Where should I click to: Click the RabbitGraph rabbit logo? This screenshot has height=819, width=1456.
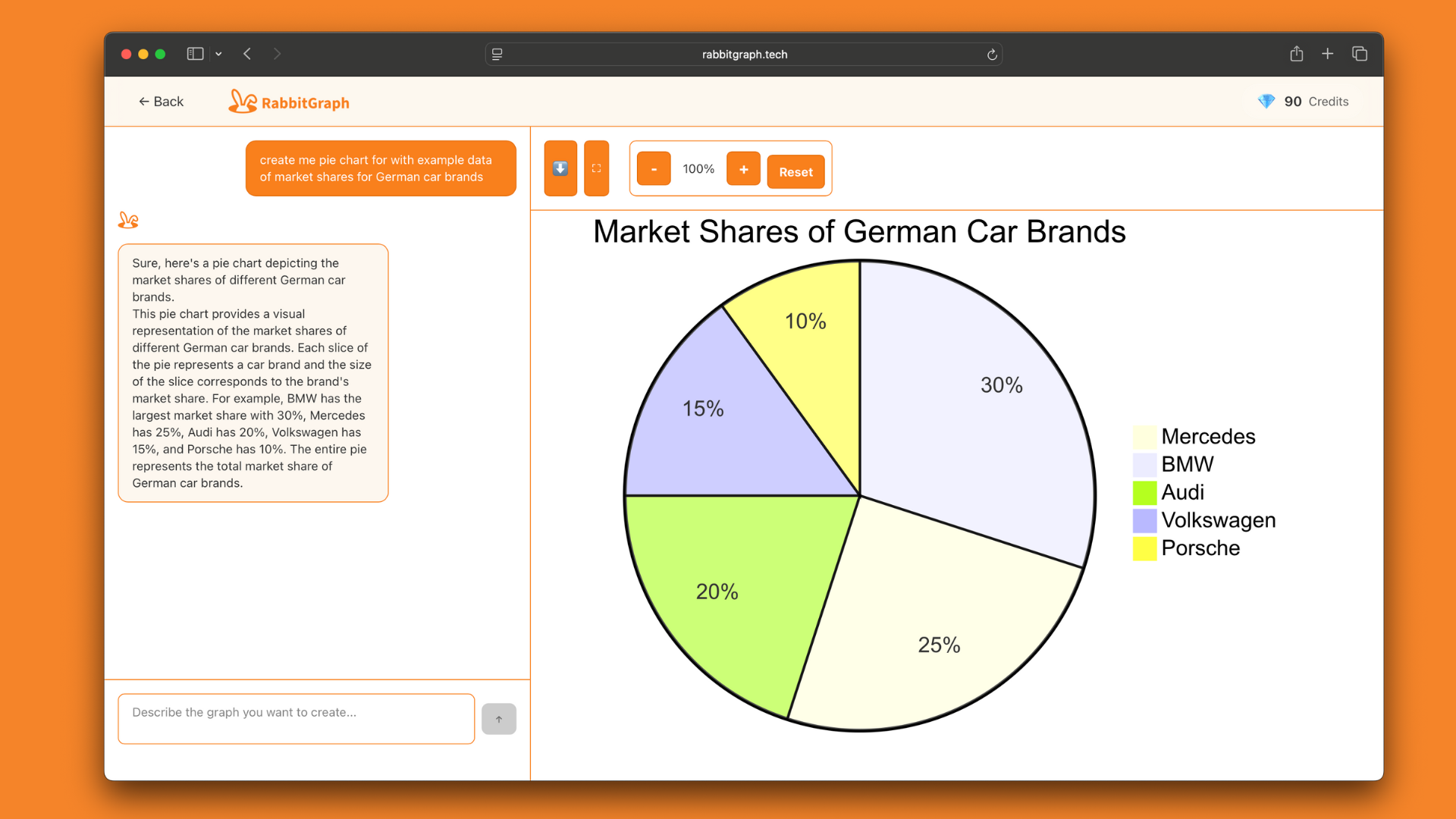243,102
